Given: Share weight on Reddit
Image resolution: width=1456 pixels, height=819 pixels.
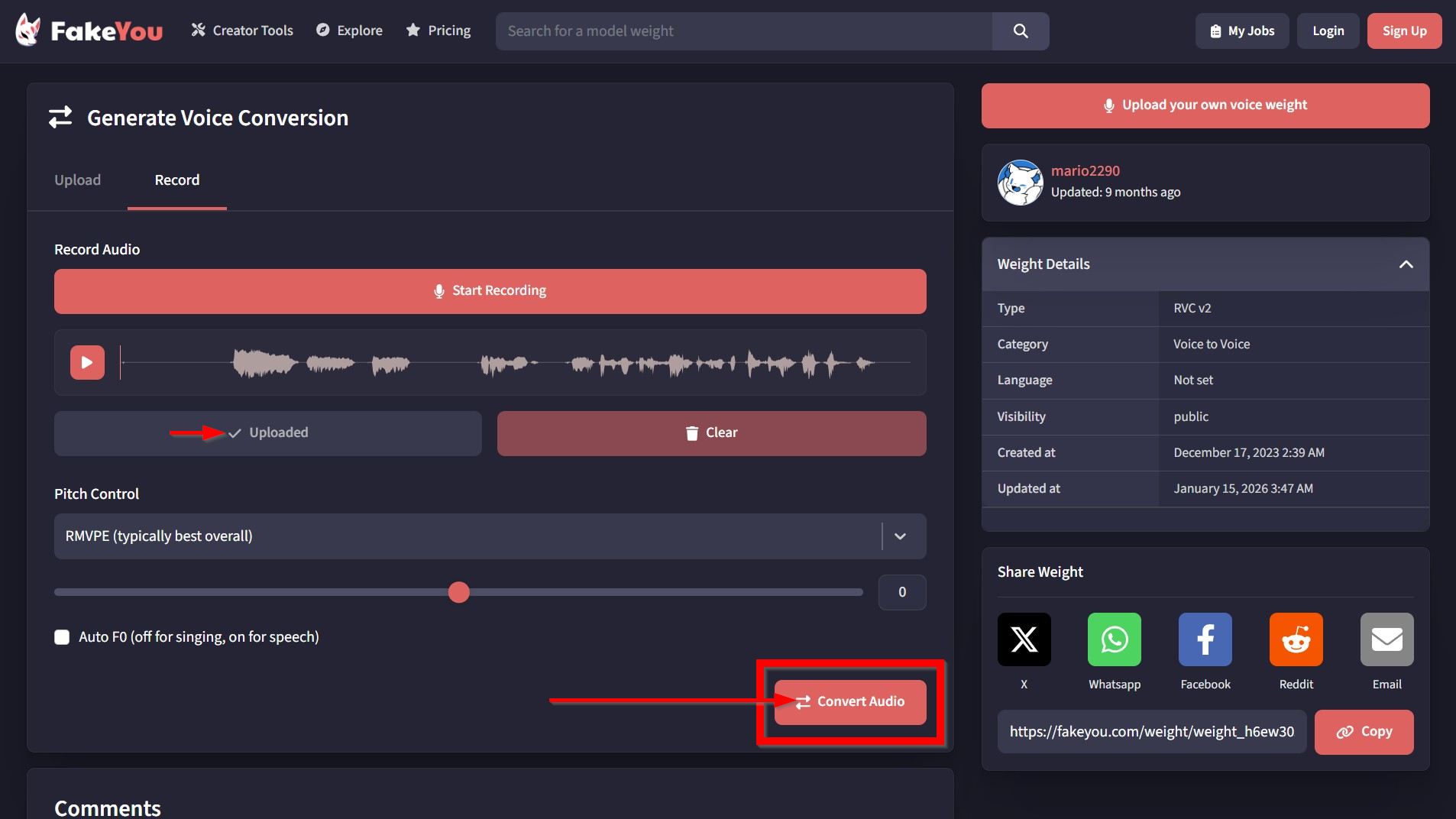Looking at the screenshot, I should [1296, 639].
